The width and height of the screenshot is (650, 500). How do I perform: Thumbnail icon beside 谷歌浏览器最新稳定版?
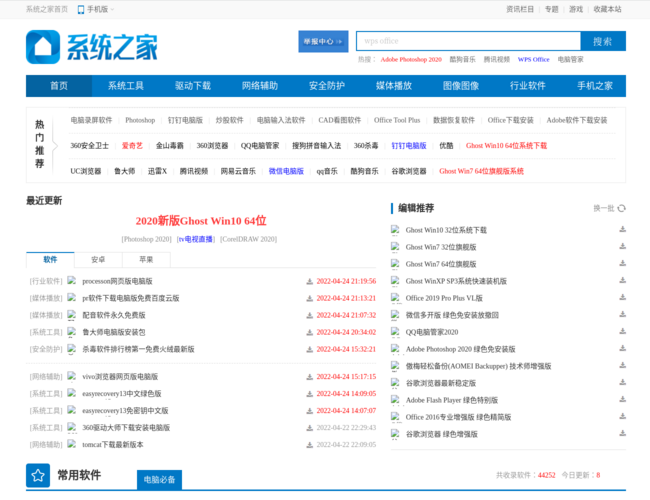point(395,383)
